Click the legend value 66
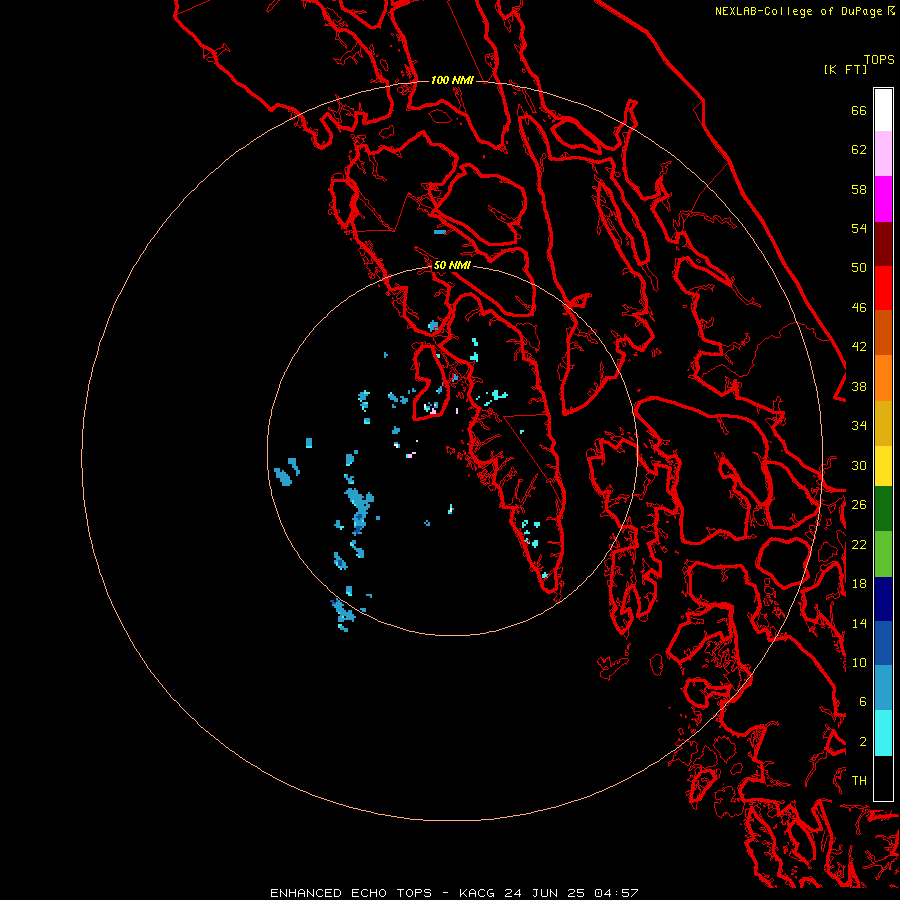The height and width of the screenshot is (900, 900). [x=859, y=110]
